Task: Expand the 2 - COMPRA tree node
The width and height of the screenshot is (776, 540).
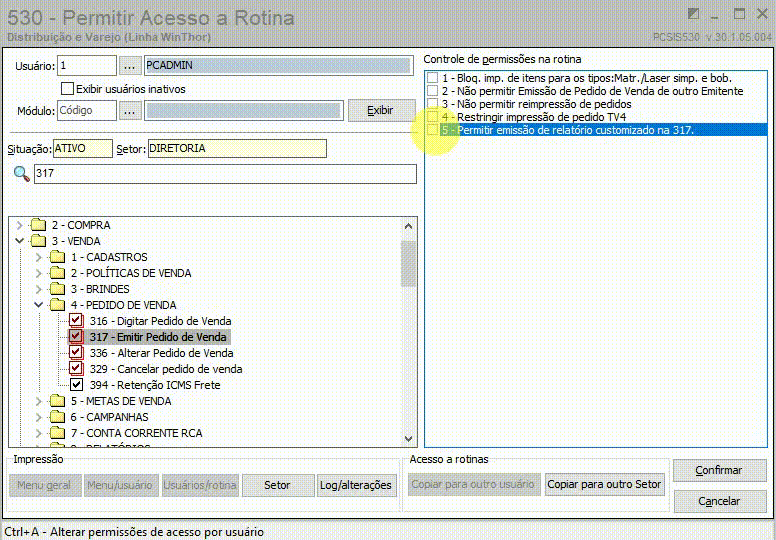Action: point(20,226)
